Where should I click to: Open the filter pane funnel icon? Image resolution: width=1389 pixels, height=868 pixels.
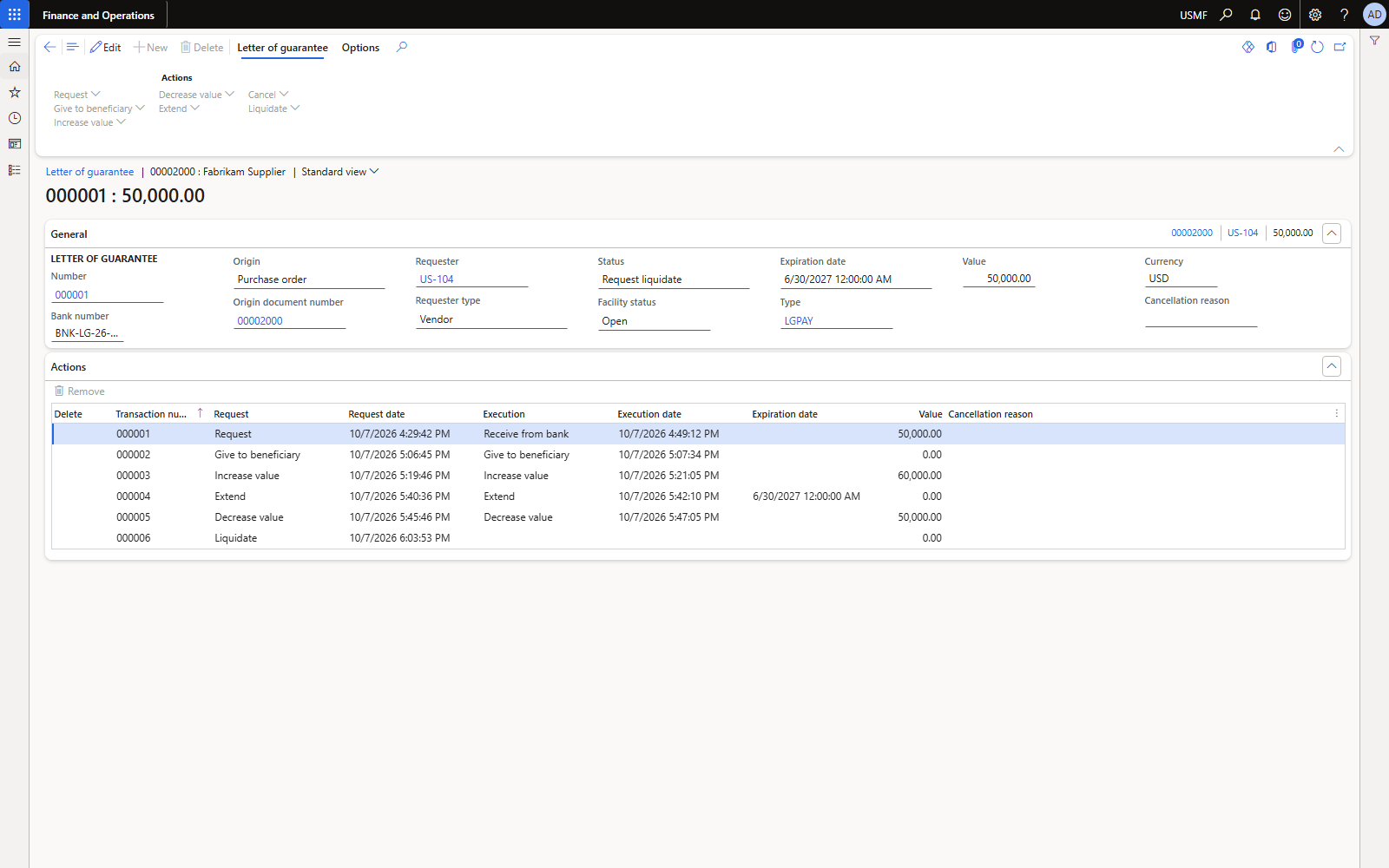click(x=1374, y=41)
